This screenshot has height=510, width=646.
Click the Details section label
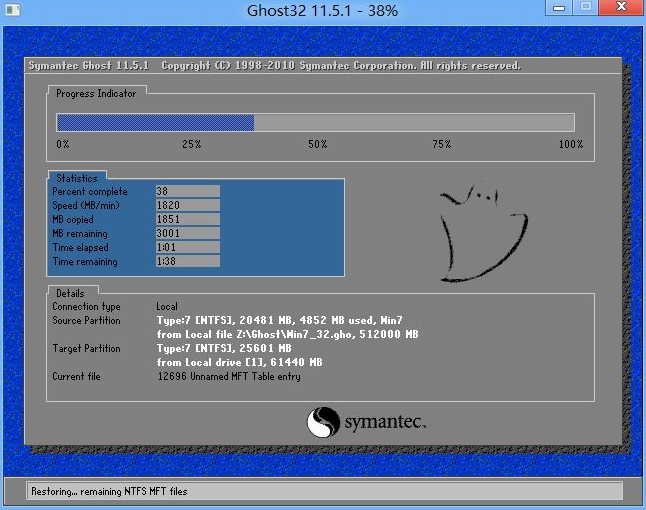pos(70,293)
